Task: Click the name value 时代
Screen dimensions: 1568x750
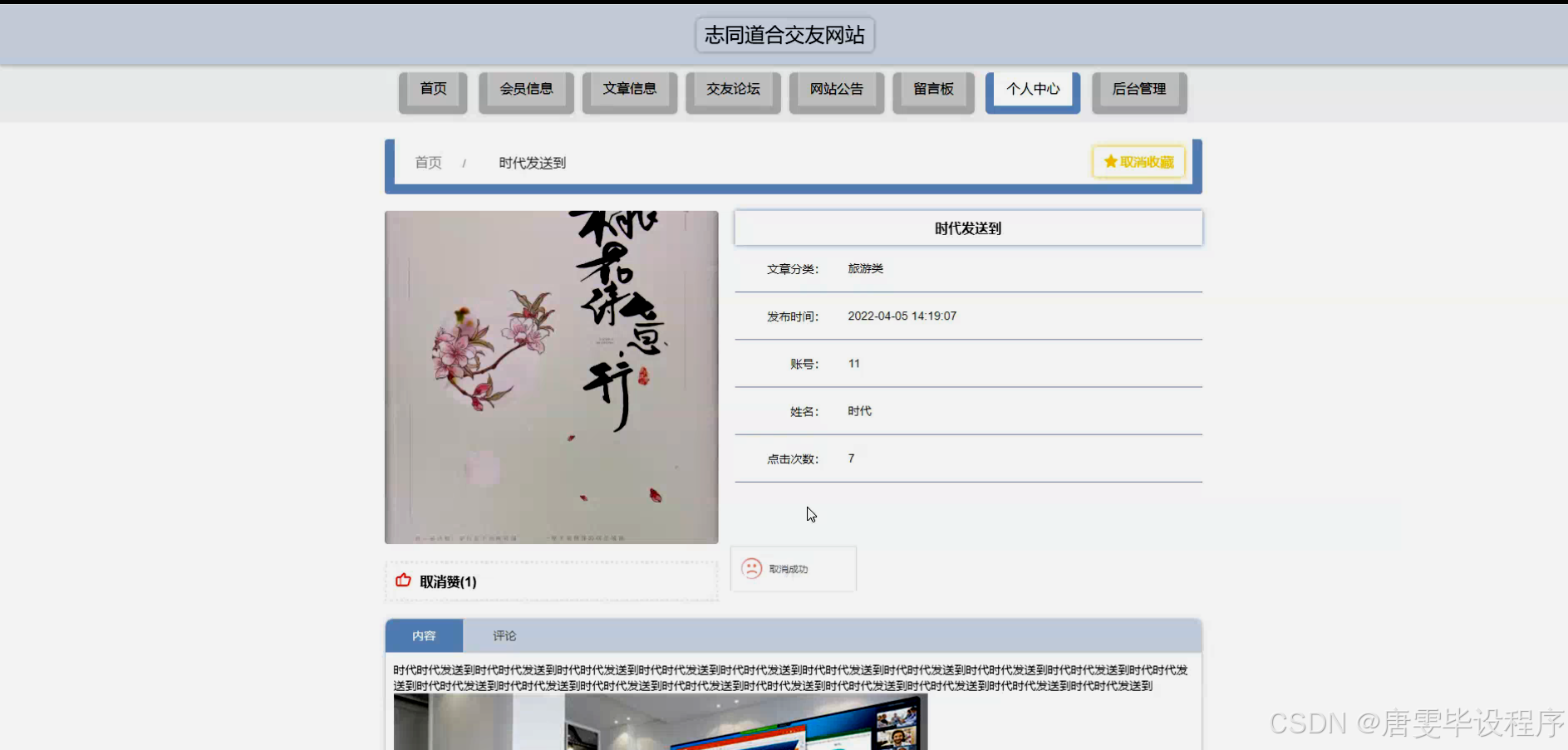Action: point(859,410)
